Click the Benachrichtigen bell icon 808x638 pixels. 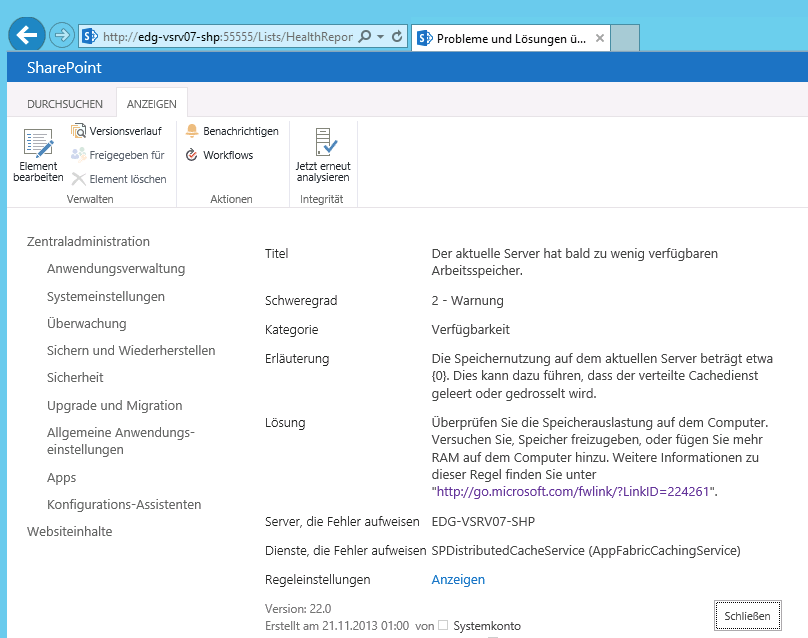192,131
